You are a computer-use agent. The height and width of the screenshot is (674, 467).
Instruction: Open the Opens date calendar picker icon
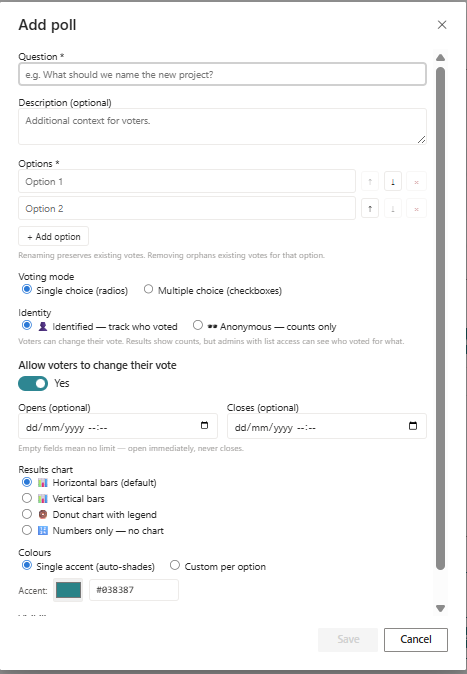(x=205, y=426)
